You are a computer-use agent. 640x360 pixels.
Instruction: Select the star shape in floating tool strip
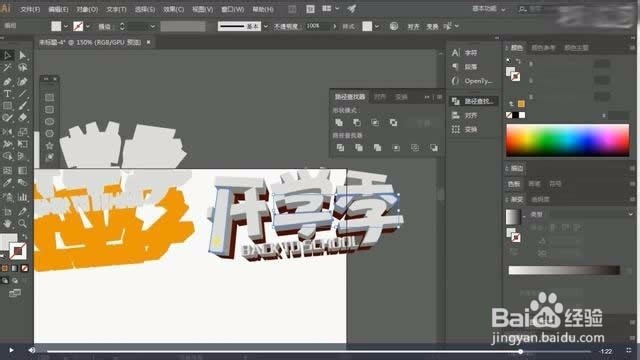(49, 145)
